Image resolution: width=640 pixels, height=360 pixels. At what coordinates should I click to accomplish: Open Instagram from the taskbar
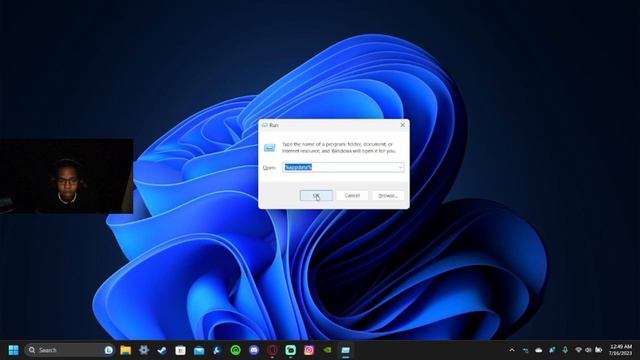tap(309, 350)
